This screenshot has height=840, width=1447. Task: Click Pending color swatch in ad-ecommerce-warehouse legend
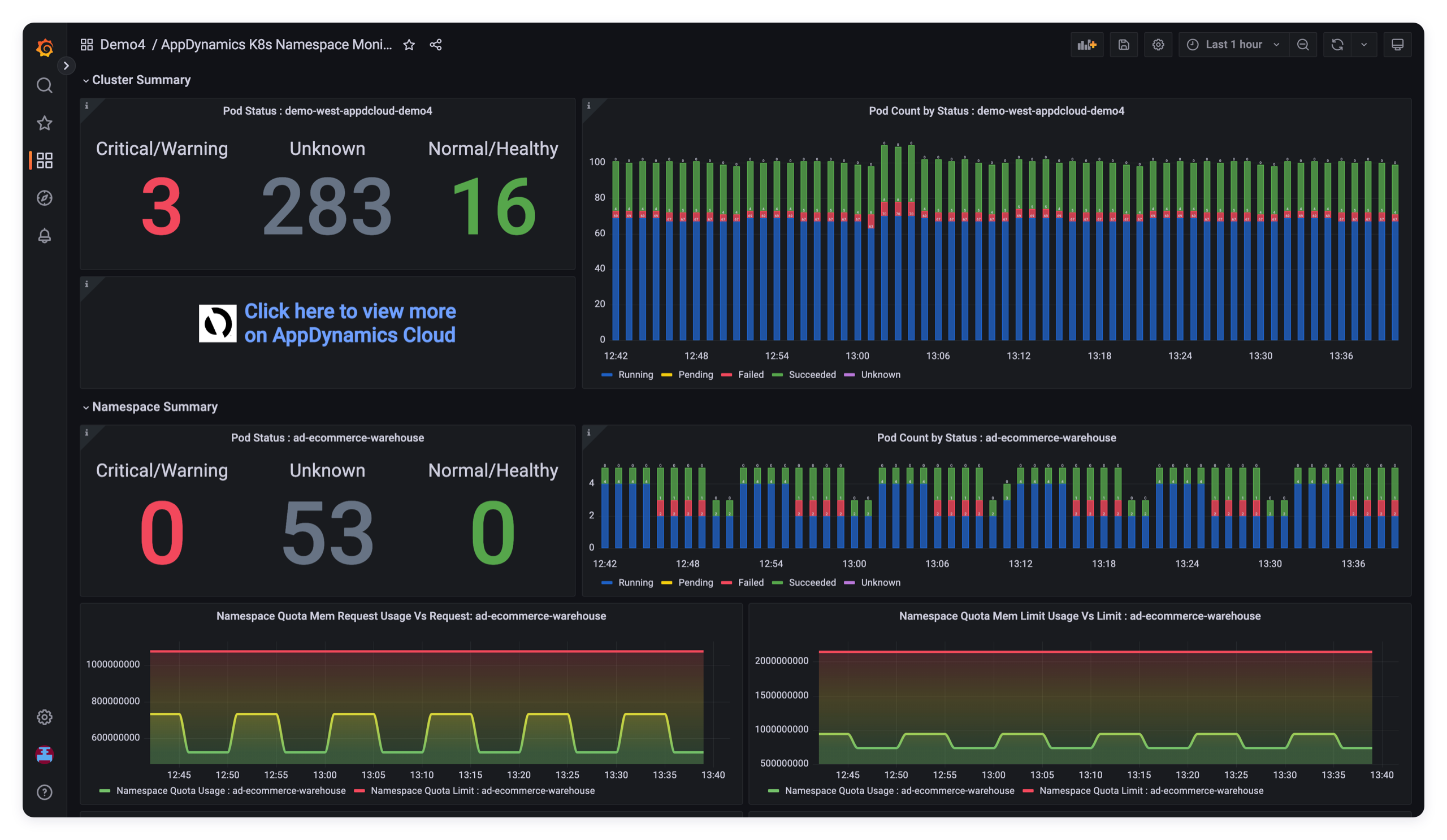coord(666,583)
